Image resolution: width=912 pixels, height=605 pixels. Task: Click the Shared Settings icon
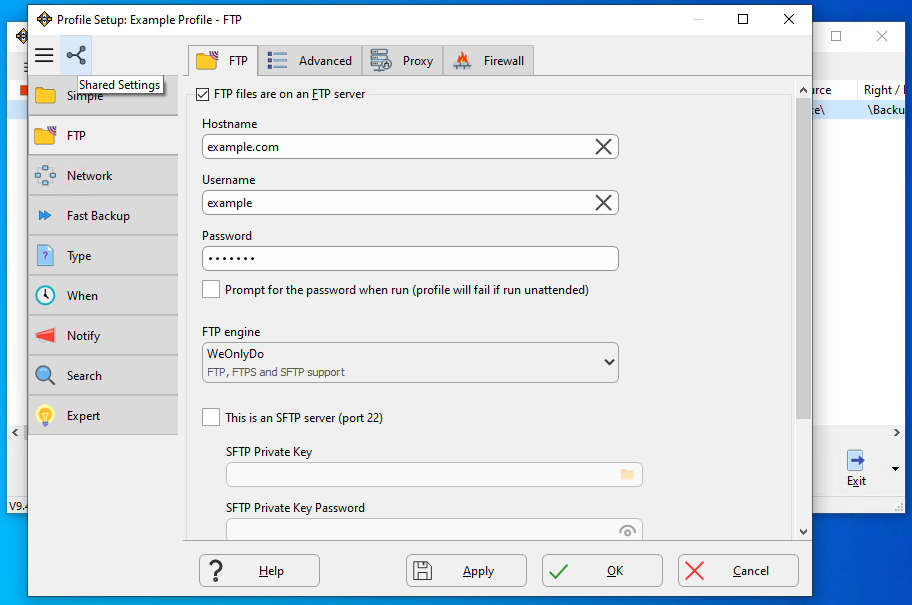(x=76, y=55)
